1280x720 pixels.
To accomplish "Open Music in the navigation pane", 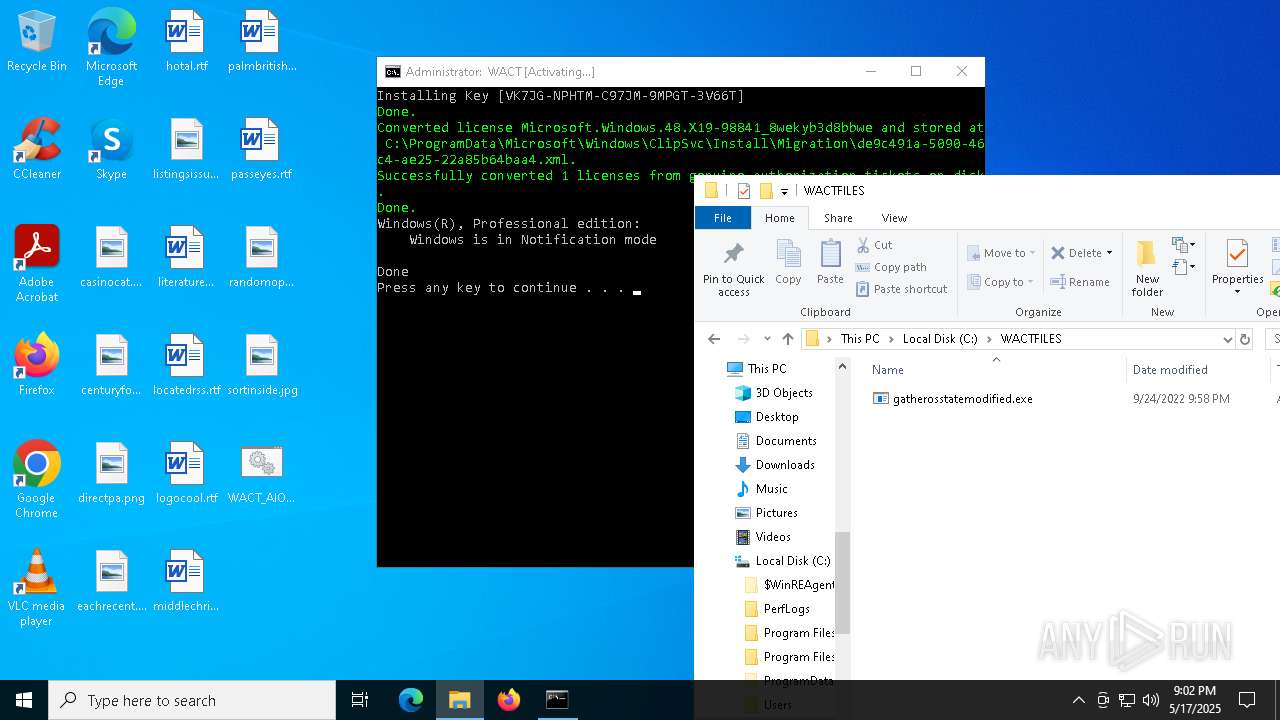I will coord(771,489).
